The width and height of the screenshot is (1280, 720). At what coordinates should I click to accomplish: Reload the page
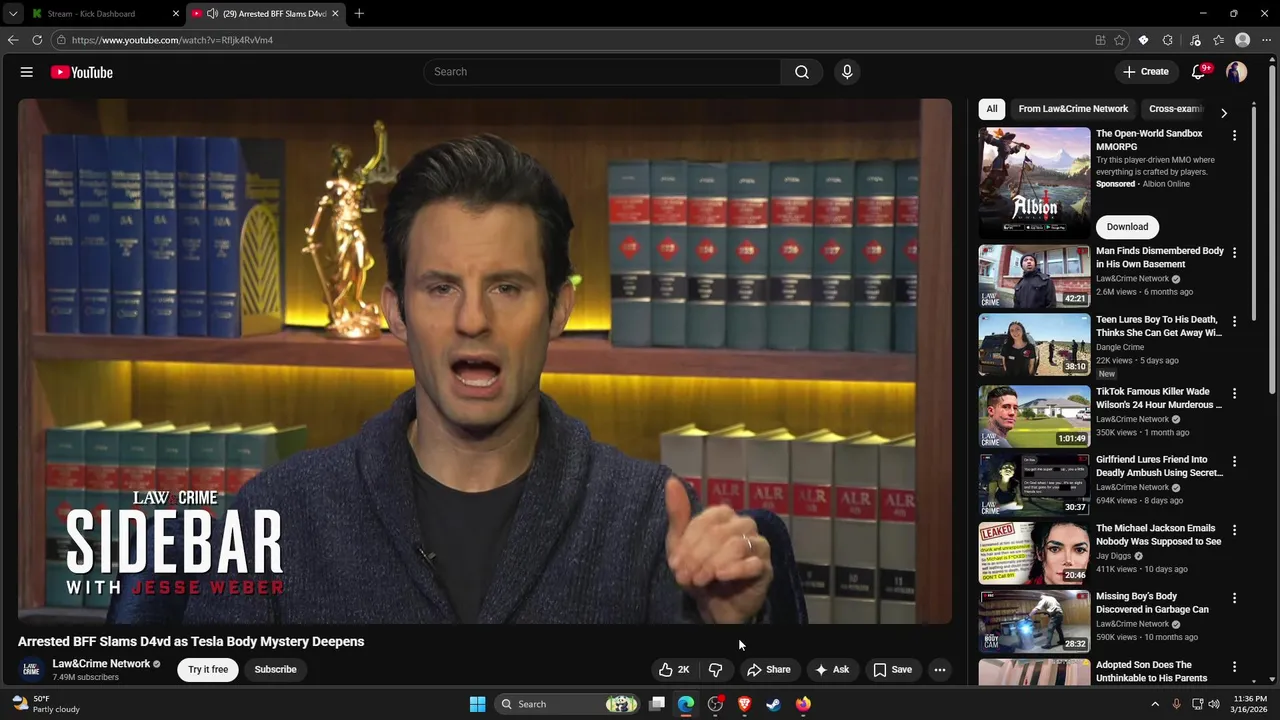pos(37,40)
